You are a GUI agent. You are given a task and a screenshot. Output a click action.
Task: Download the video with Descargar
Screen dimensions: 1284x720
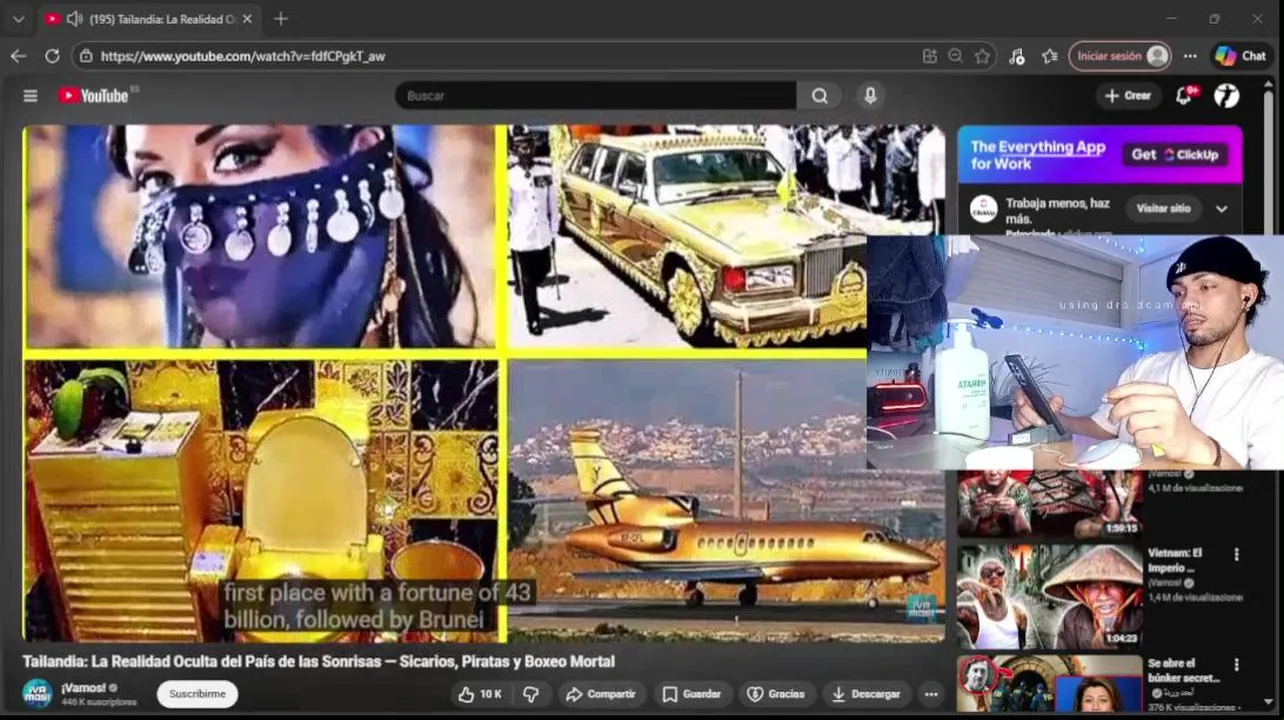click(866, 694)
